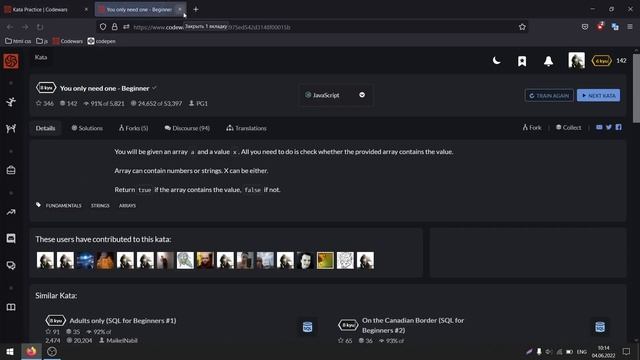Go back to previous page
This screenshot has width=640, height=360.
pyautogui.click(x=10, y=27)
